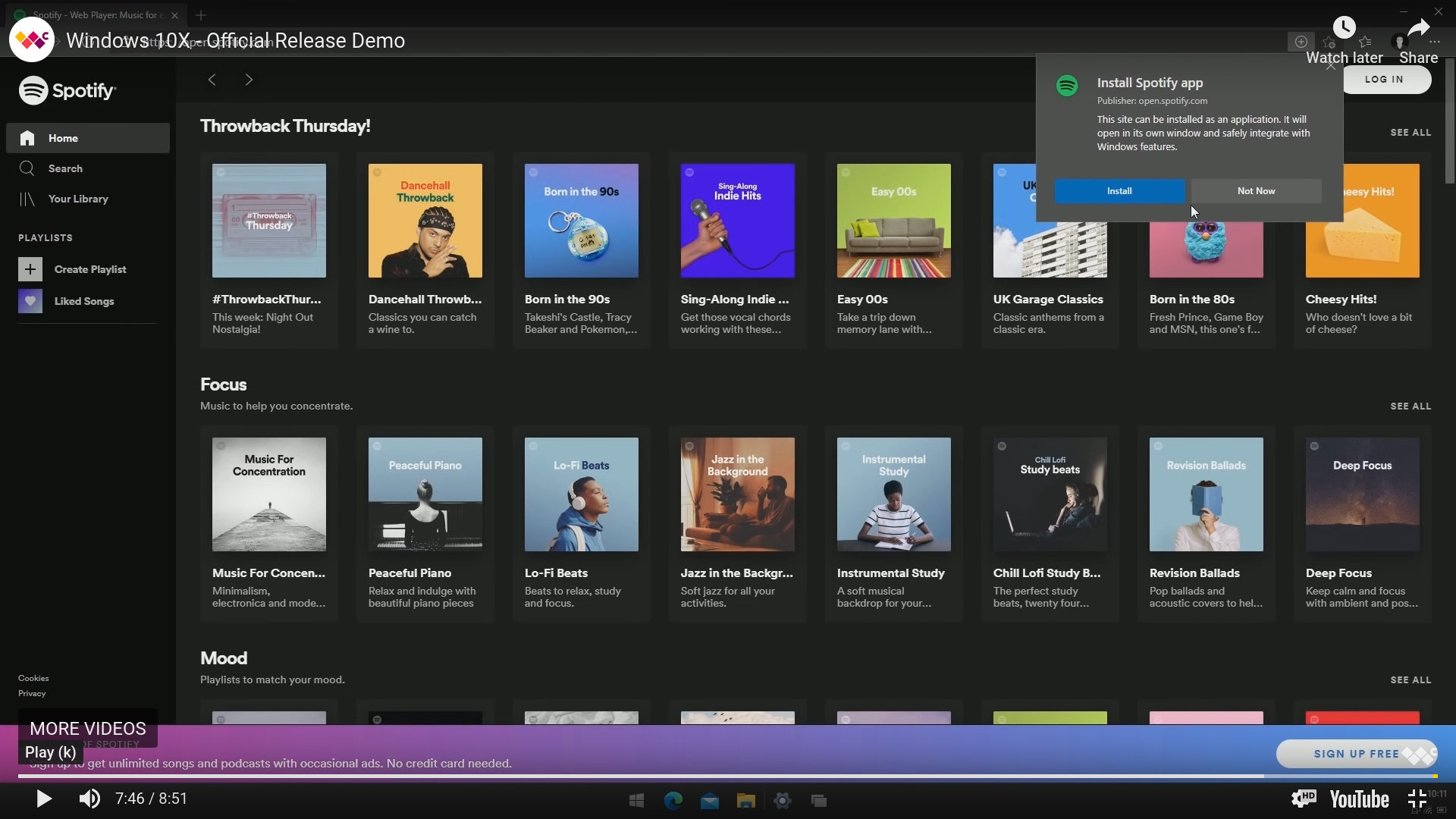Screen dimensions: 1456x819
Task: Go back with the left chevron
Action: click(x=212, y=80)
